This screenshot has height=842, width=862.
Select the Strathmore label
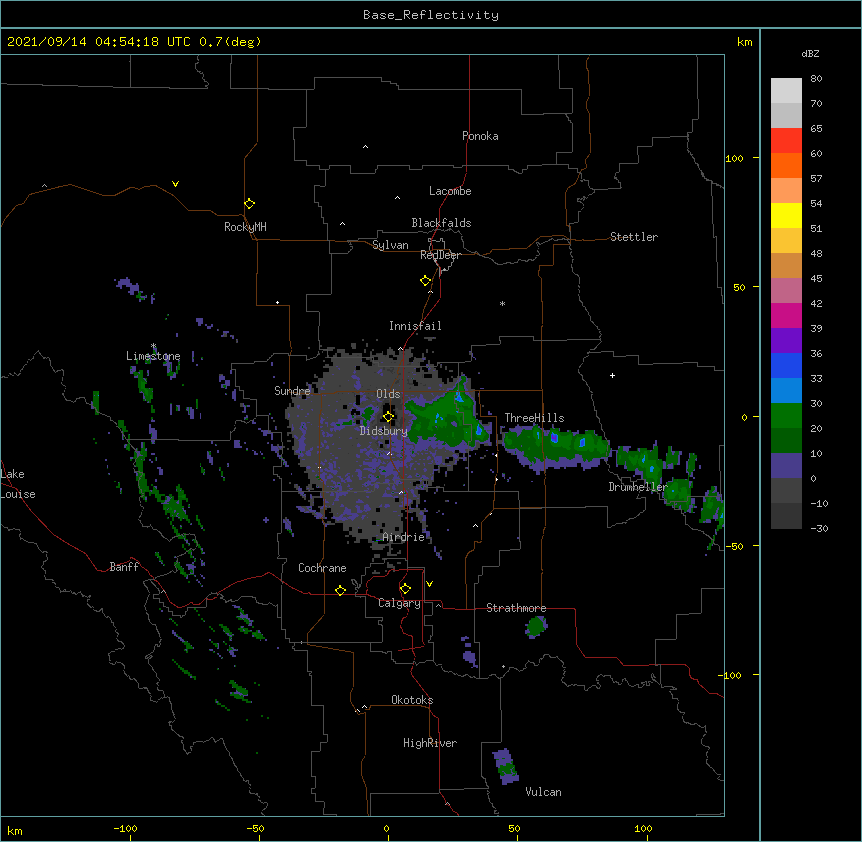click(x=516, y=608)
